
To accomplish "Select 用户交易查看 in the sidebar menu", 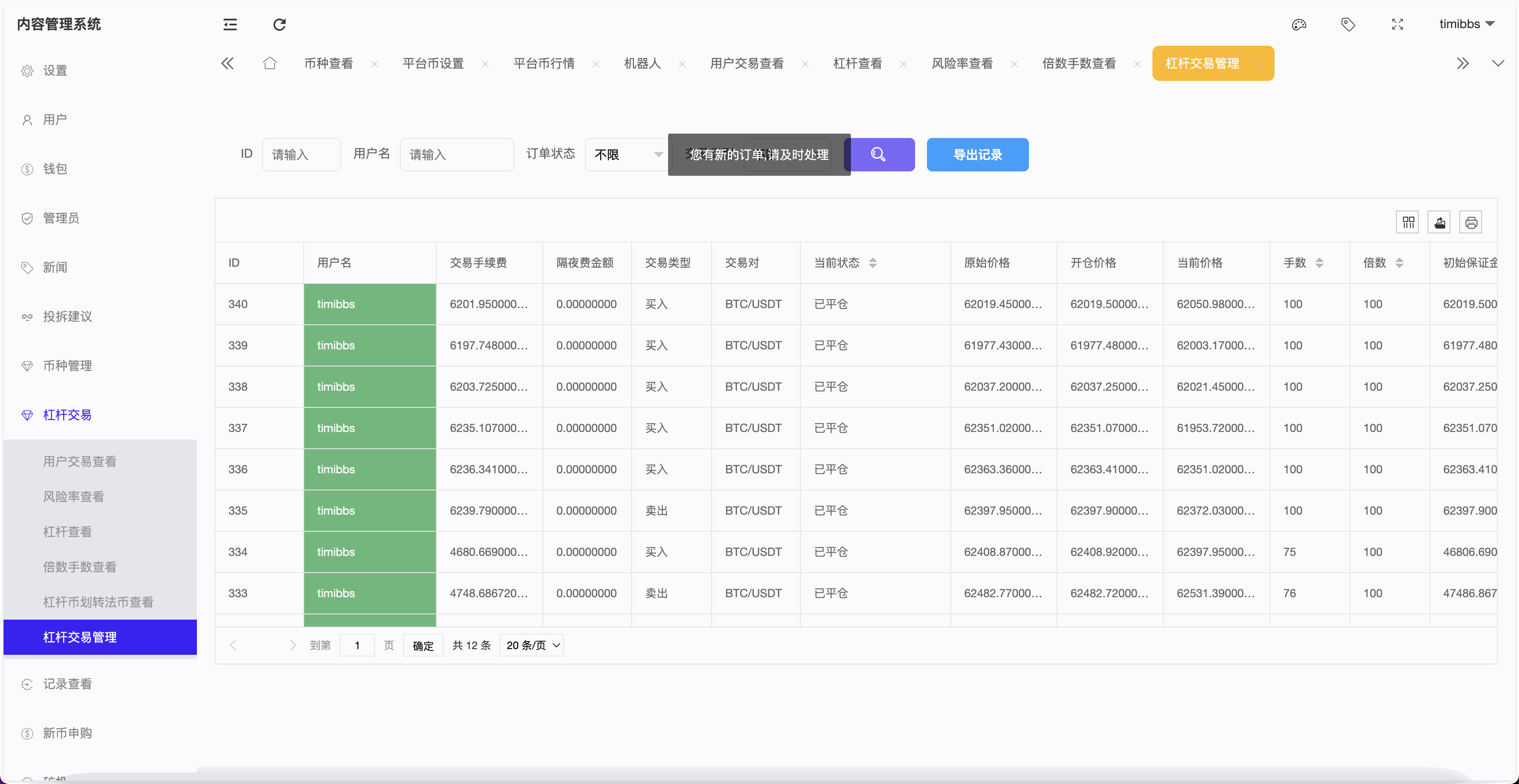I will click(x=80, y=461).
